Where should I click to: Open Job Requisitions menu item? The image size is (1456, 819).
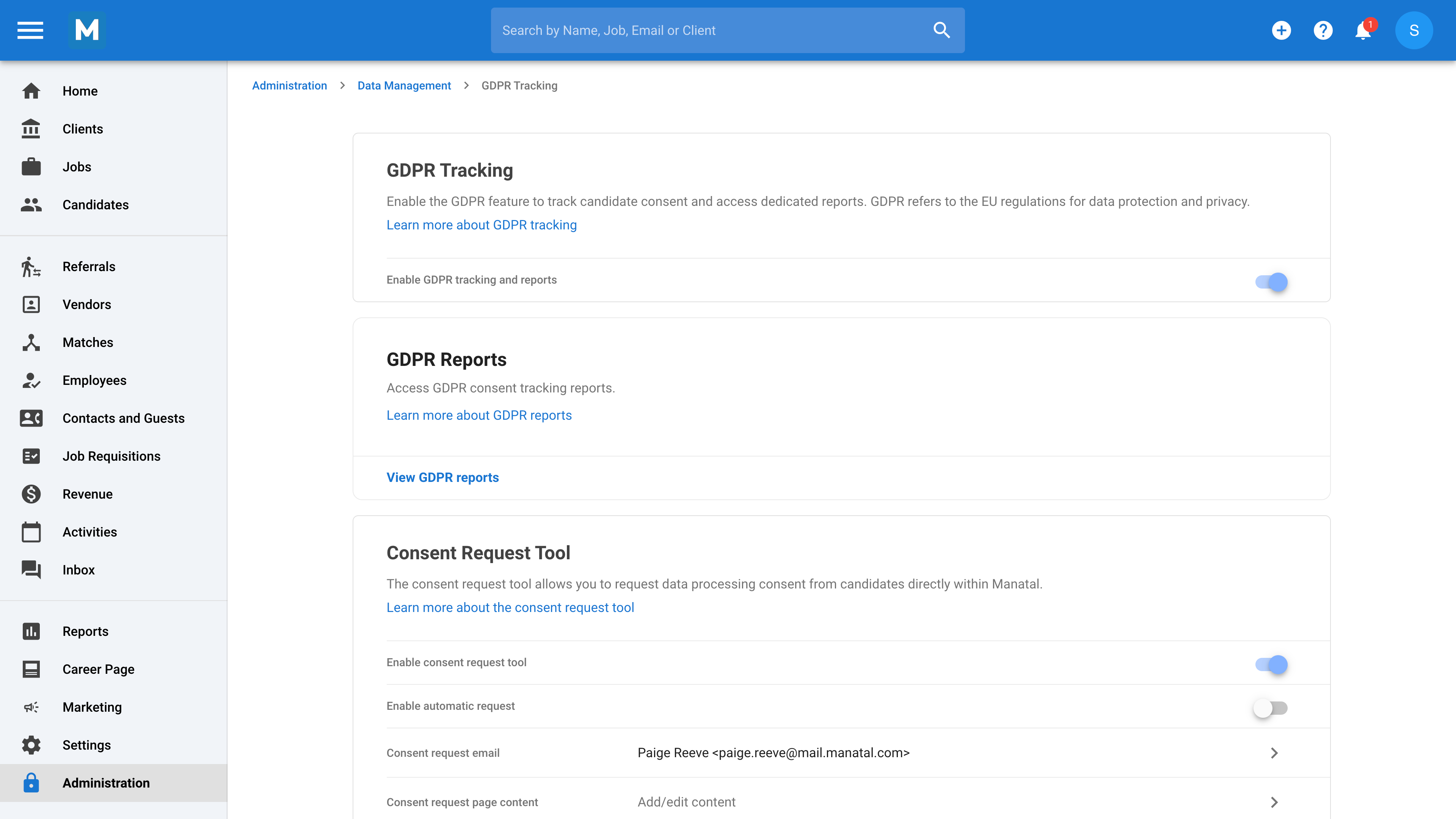pos(111,456)
